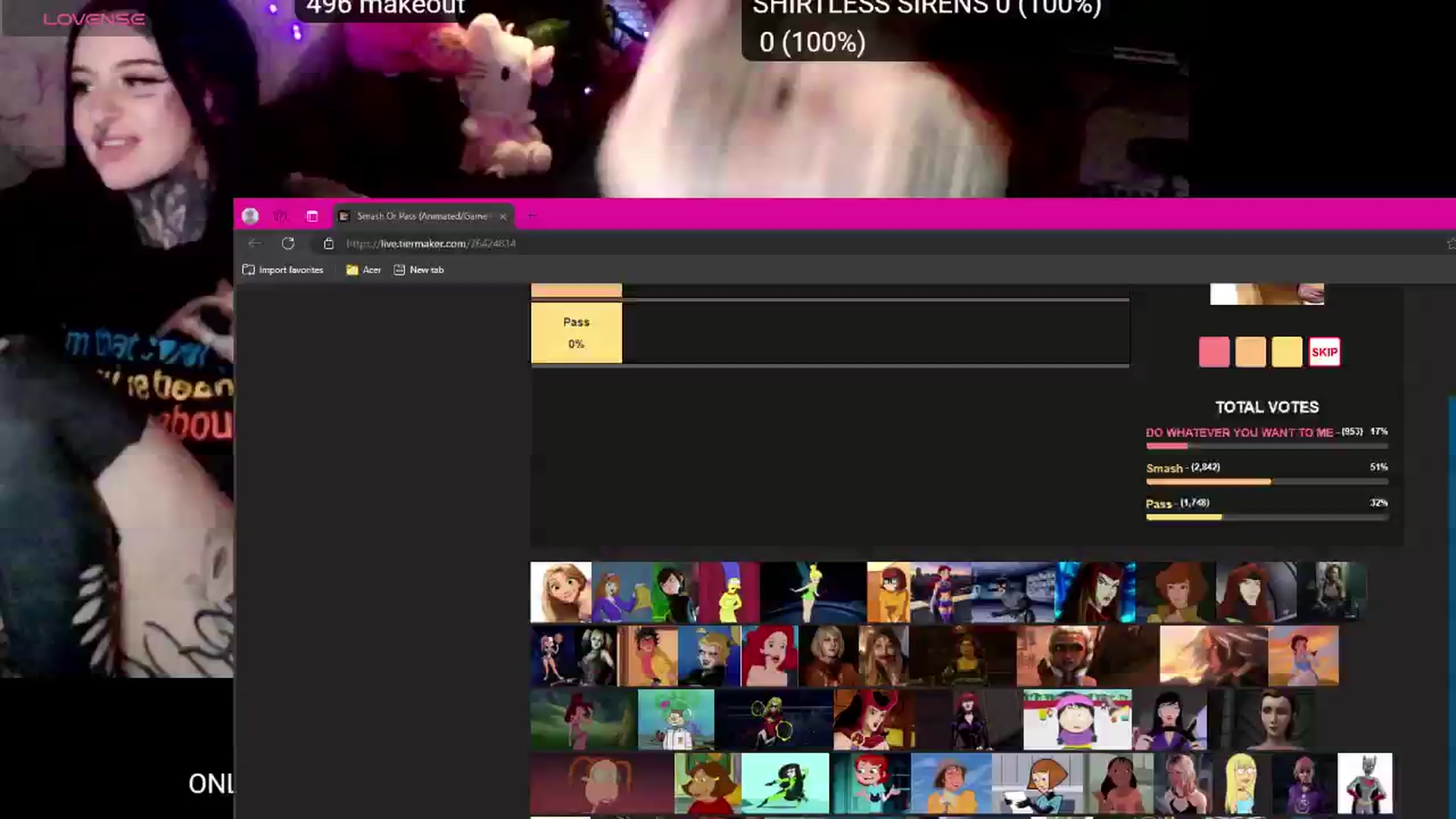Viewport: 1456px width, 819px height.
Task: Select the heroine with glowing rings thumbnail
Action: [773, 720]
